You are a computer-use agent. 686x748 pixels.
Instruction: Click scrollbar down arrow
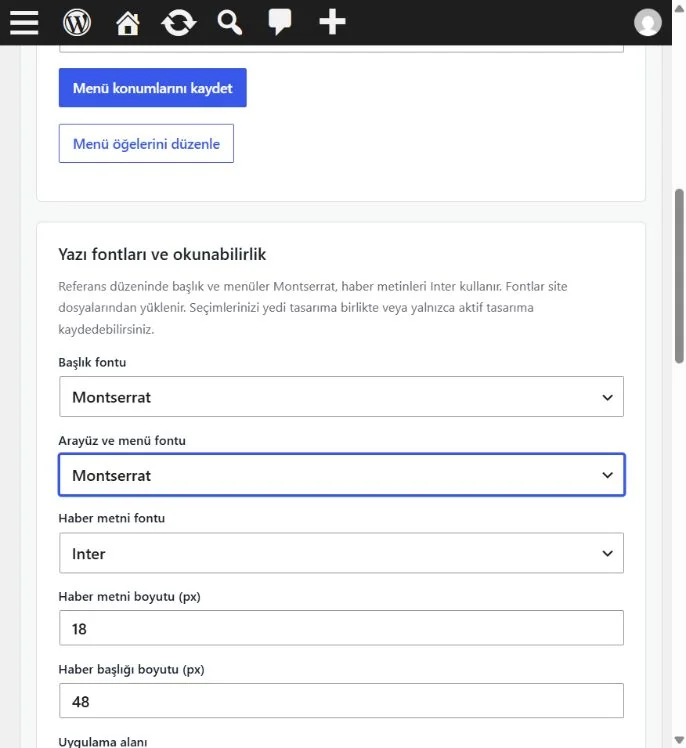pyautogui.click(x=679, y=739)
